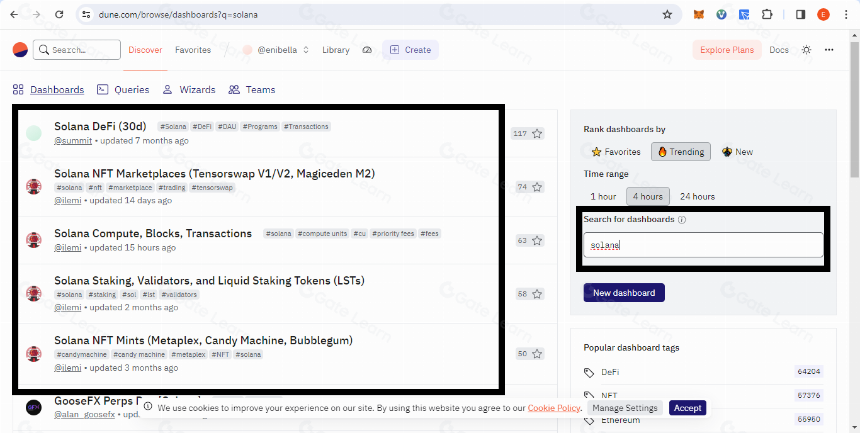The image size is (860, 433).
Task: Click the Explore Plans button
Action: pyautogui.click(x=727, y=50)
